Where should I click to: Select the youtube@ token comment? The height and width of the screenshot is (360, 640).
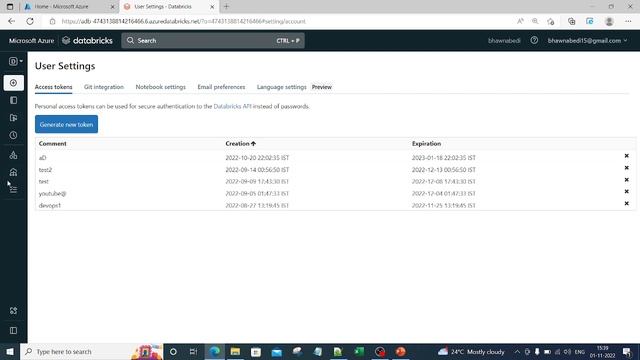pyautogui.click(x=52, y=193)
